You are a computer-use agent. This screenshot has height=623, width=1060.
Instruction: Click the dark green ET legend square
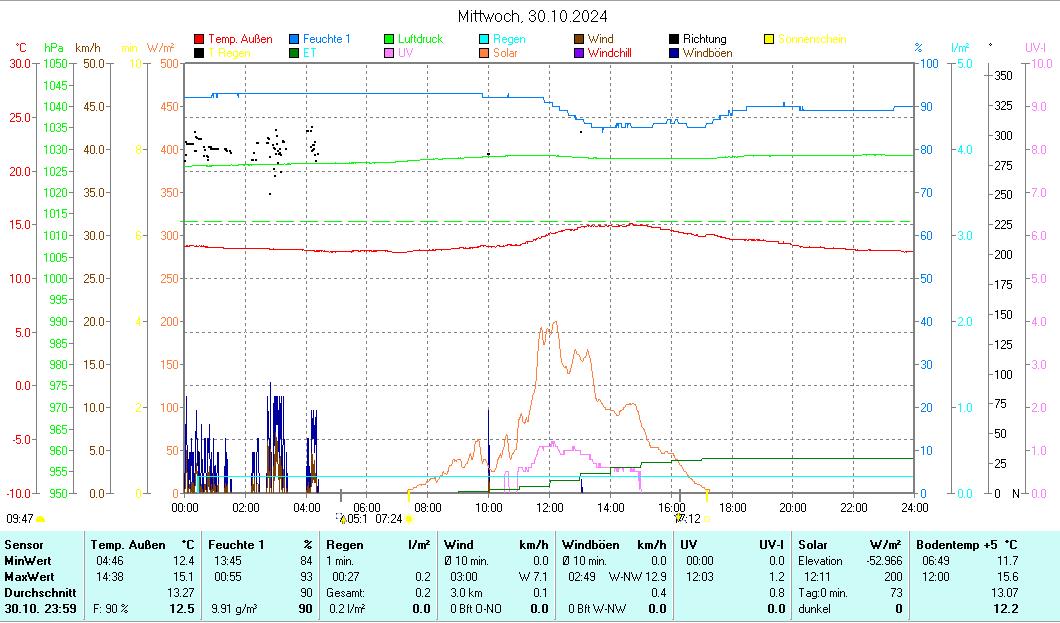(x=295, y=53)
